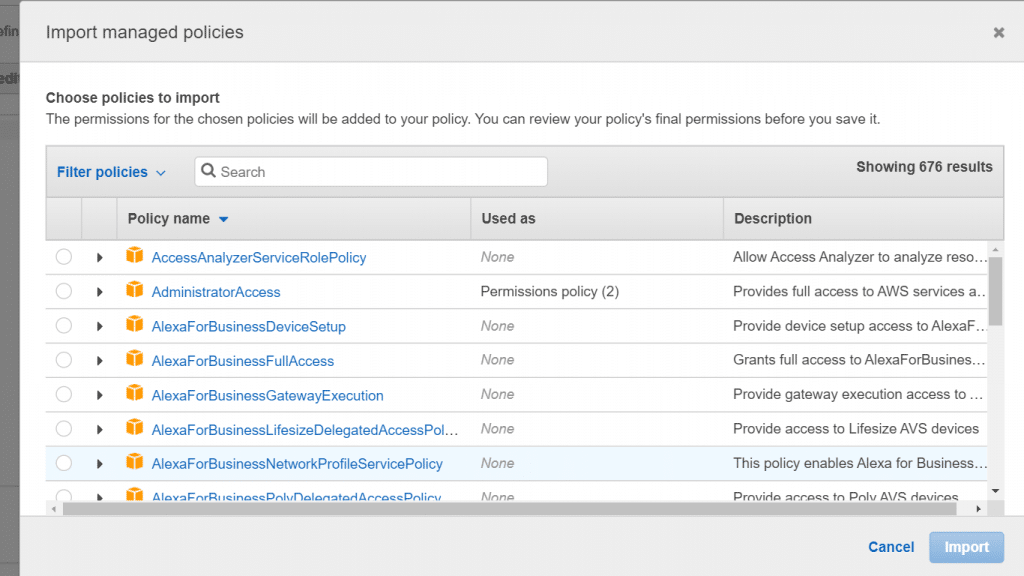Select the AlexaForBusinessGatewayExecution radio button
Image resolution: width=1024 pixels, height=576 pixels.
pyautogui.click(x=64, y=394)
